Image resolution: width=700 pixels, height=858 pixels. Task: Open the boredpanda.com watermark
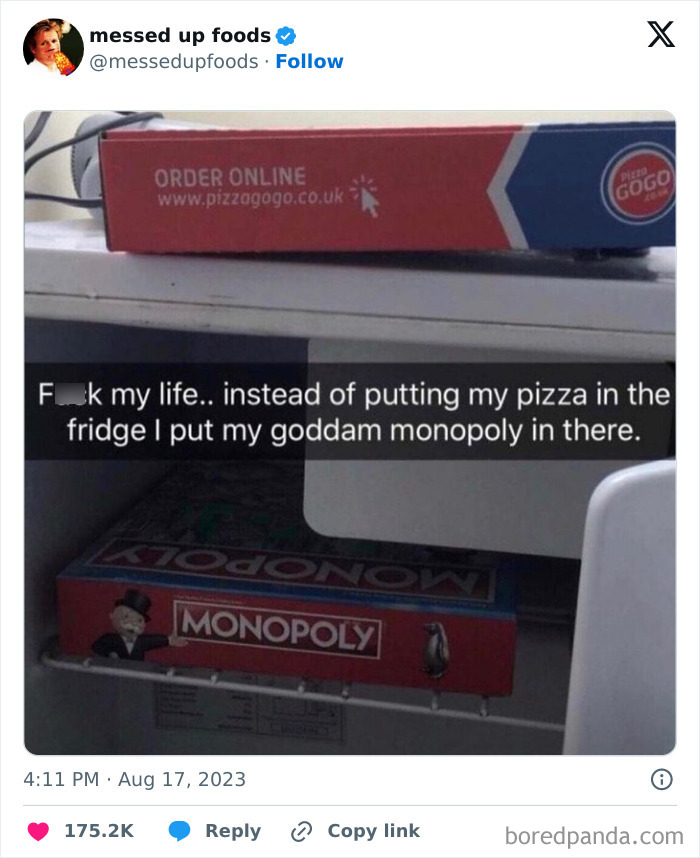coord(594,836)
